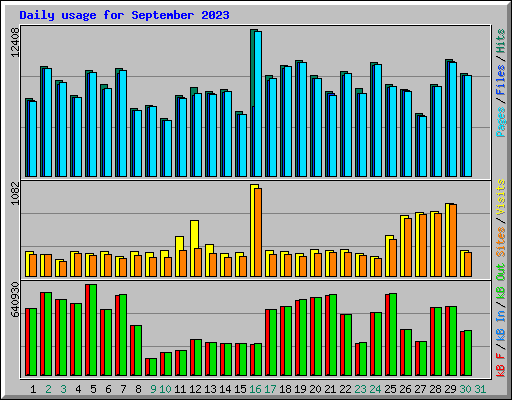Select the orange Sites bar for day 29
Image resolution: width=512 pixels, height=400 pixels.
(453, 241)
